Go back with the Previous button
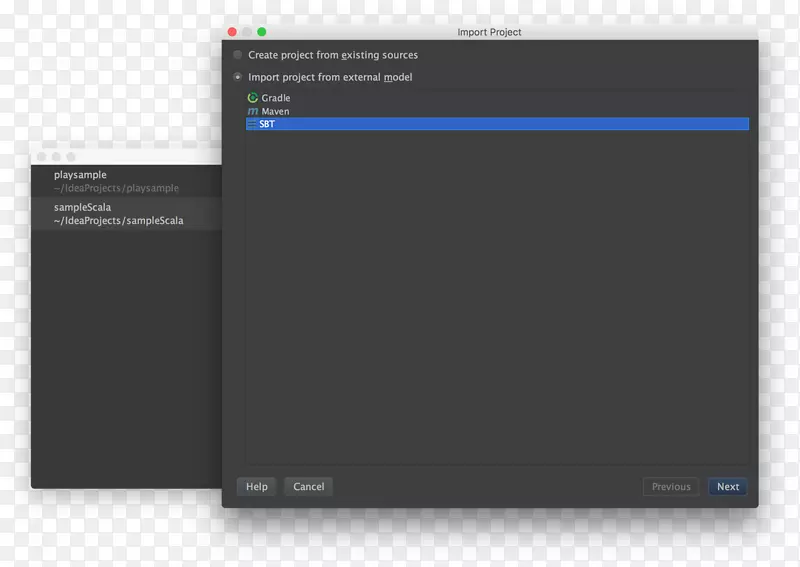800x567 pixels. (x=671, y=487)
